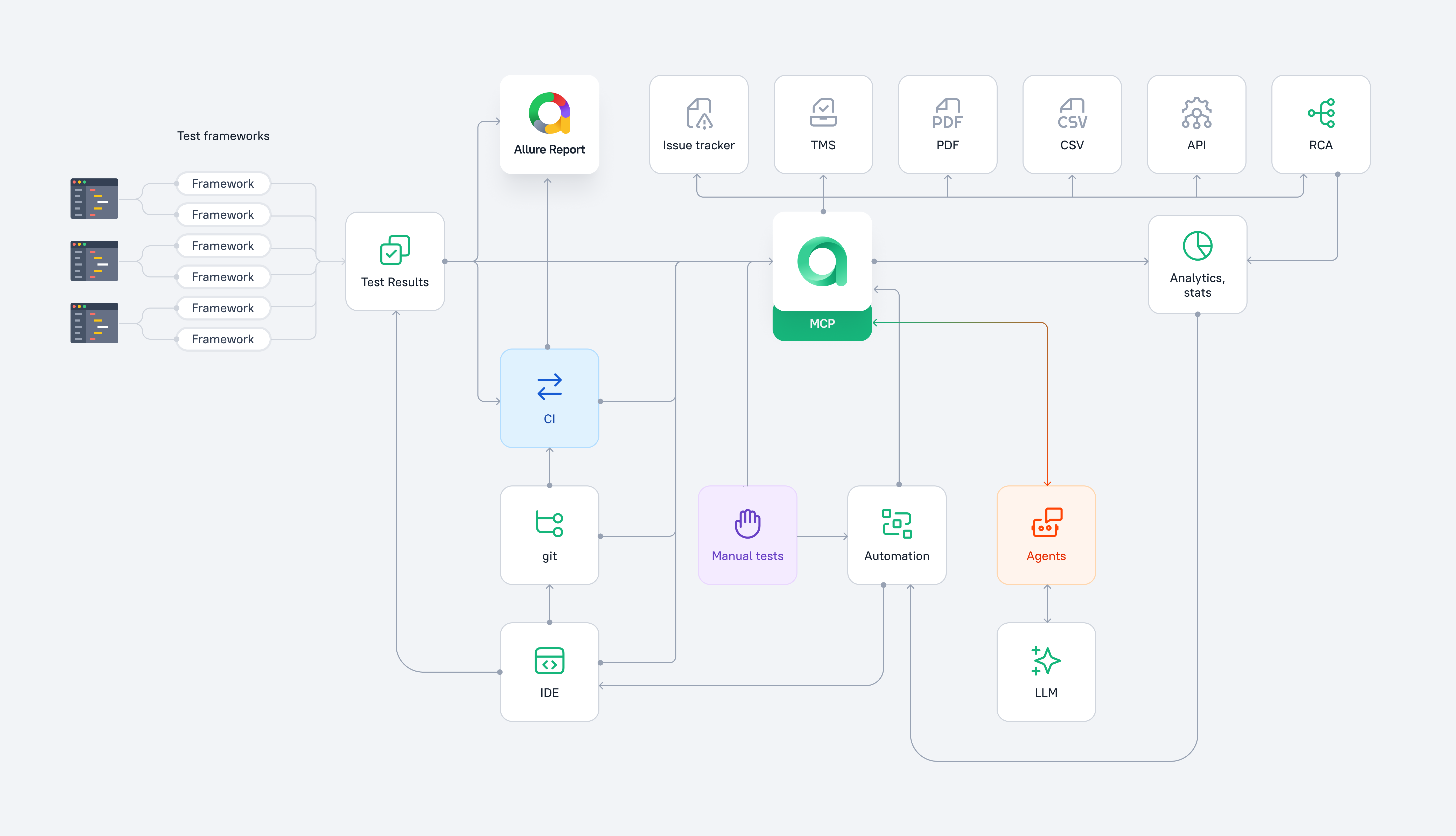Select the green MCP label
This screenshot has height=836, width=1456.
point(822,324)
